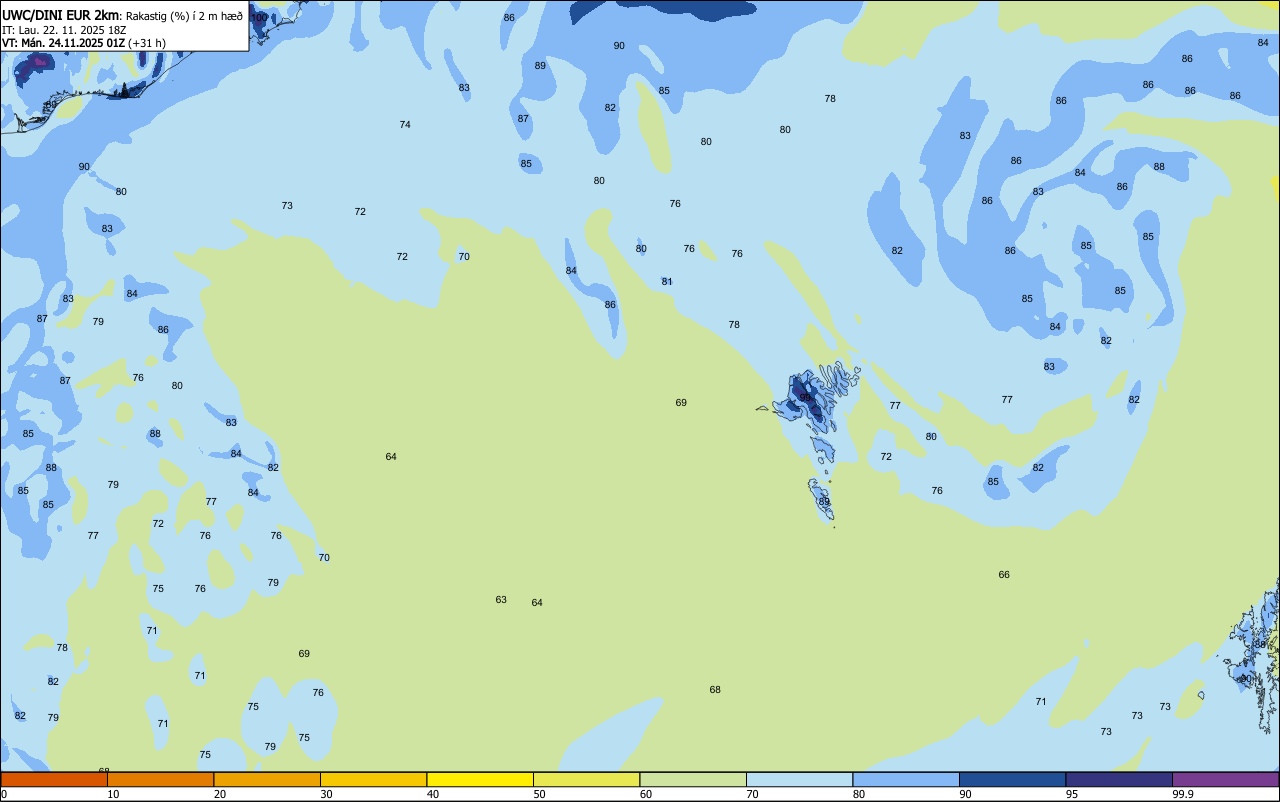
Task: Click the golden 30–40 legend swatch
Action: coord(373,779)
